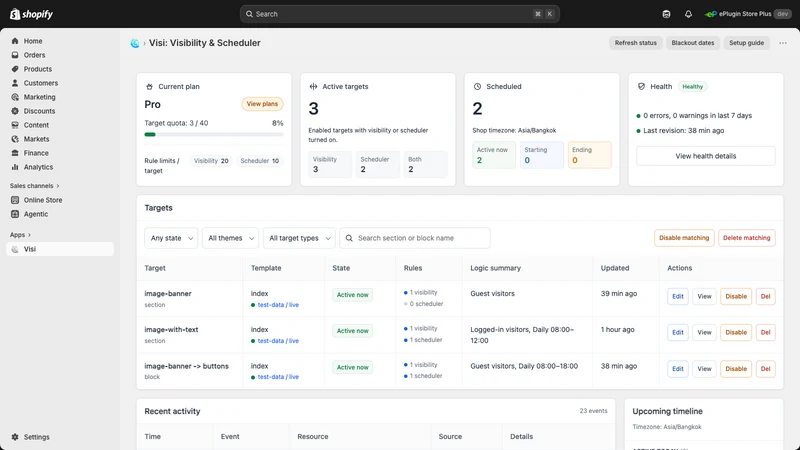Delete the image-with-text target
The height and width of the screenshot is (450, 800).
765,333
